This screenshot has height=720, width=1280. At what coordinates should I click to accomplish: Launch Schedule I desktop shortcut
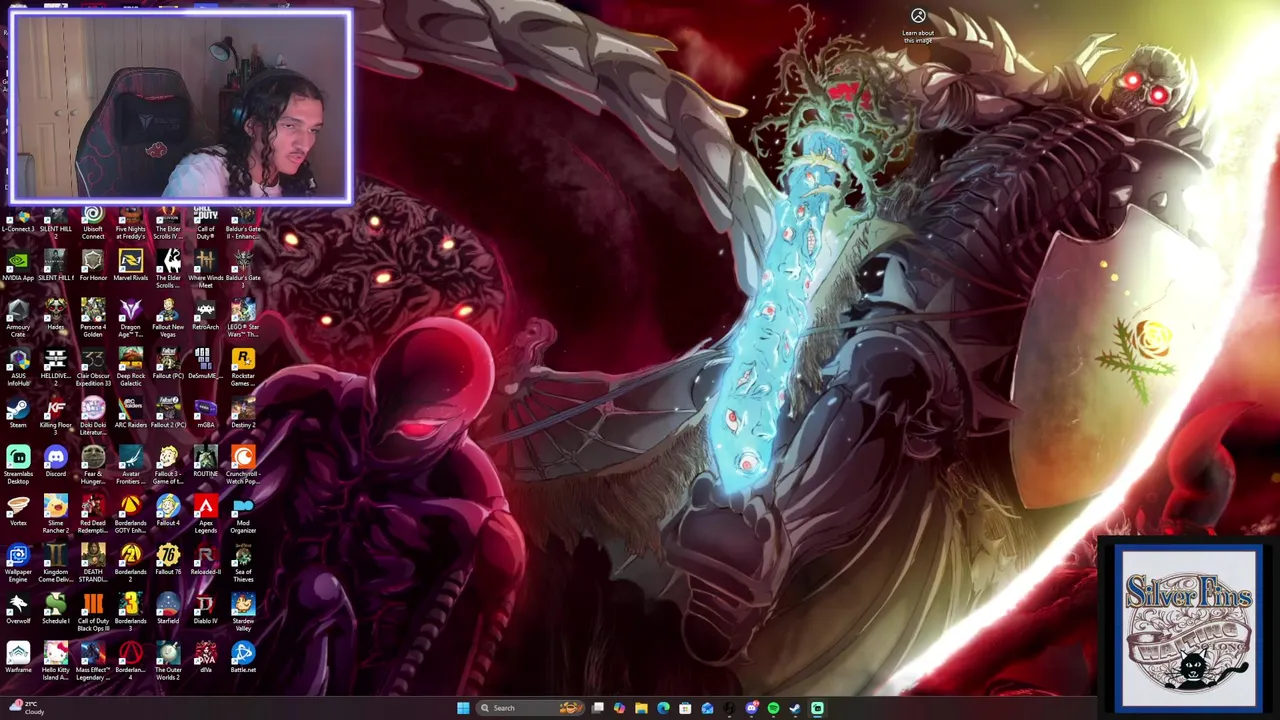(55, 610)
